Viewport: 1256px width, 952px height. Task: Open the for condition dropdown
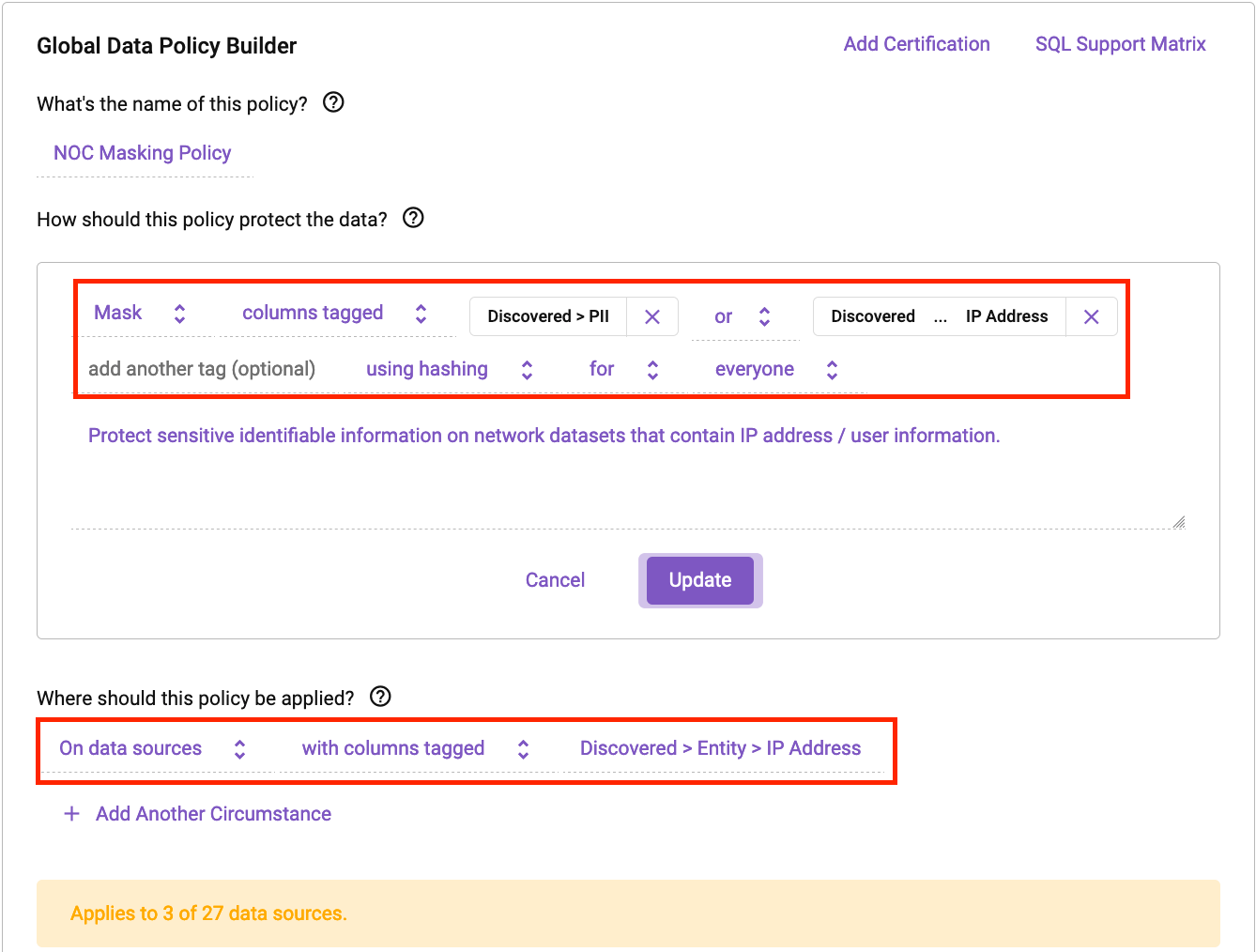point(623,370)
